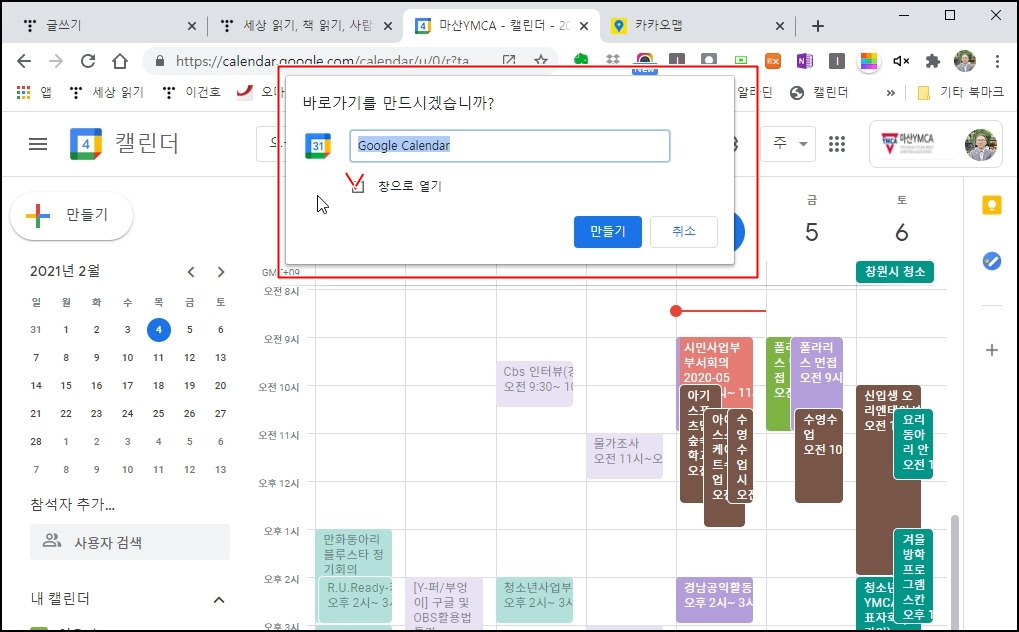Toggle the 창으로 열기 checkbox
The height and width of the screenshot is (632, 1019).
pyautogui.click(x=357, y=187)
